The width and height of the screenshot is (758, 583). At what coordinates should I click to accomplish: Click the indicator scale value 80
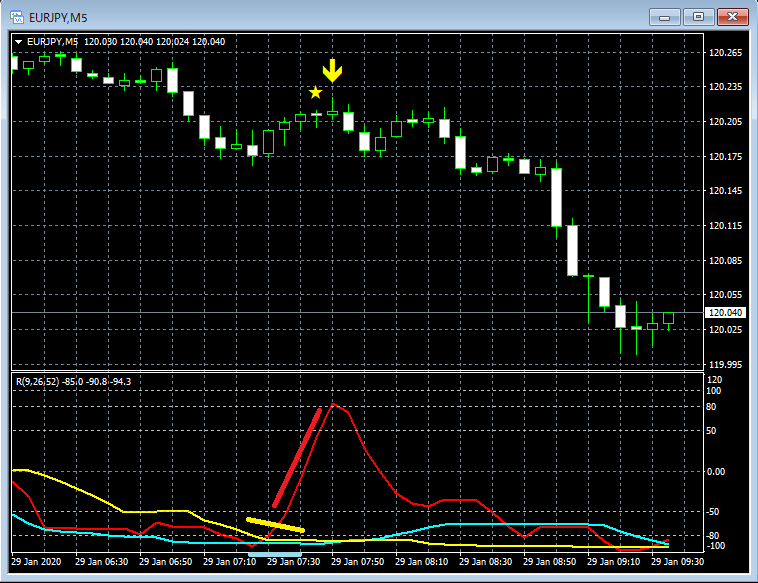click(711, 407)
